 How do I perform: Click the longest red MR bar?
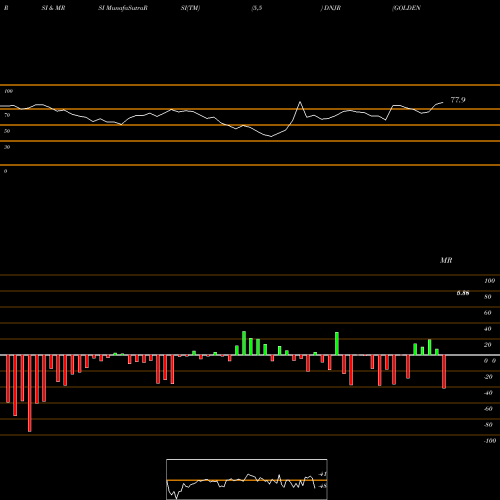point(30,393)
